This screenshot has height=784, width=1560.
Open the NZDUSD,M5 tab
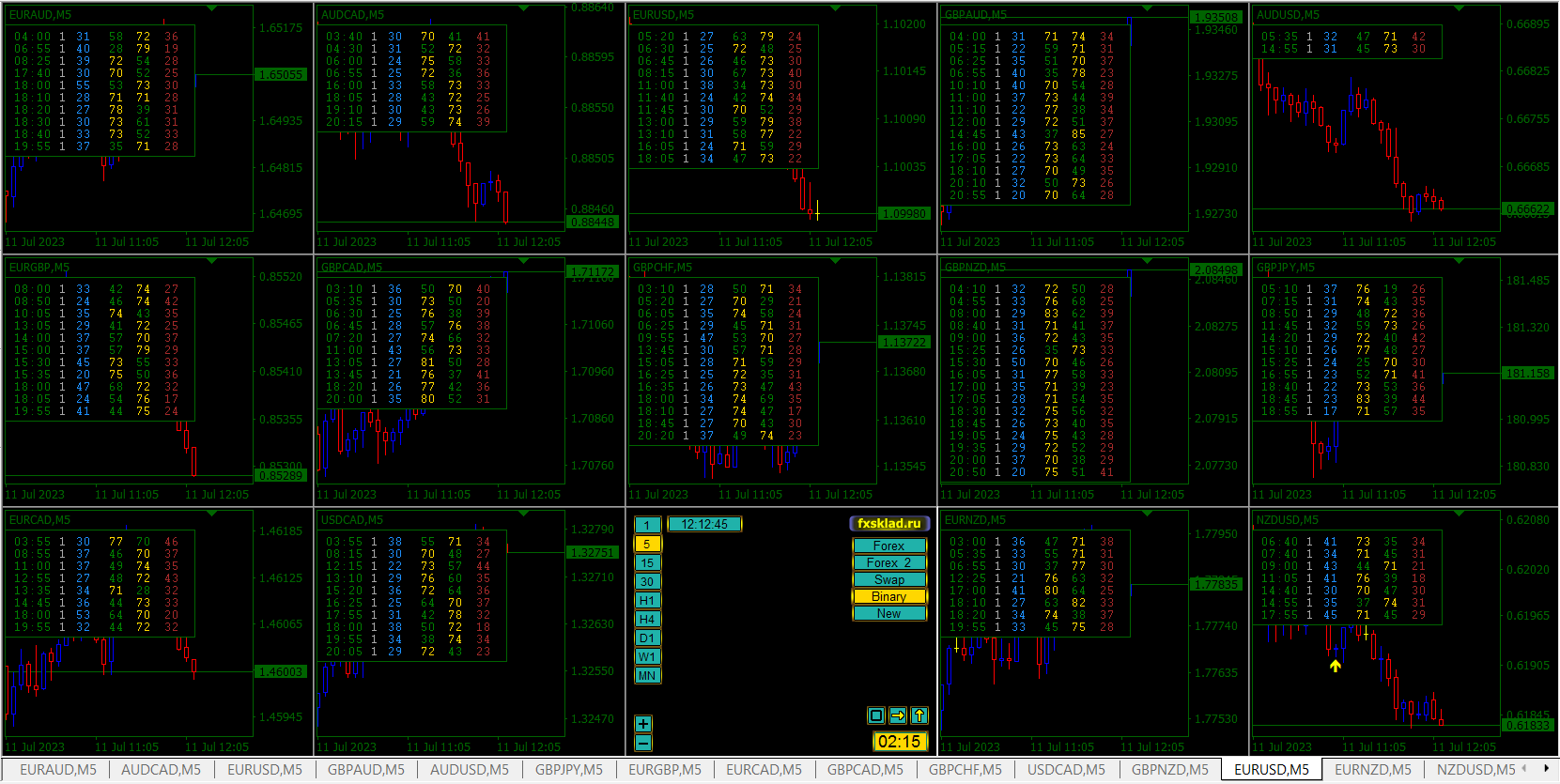pos(1475,770)
